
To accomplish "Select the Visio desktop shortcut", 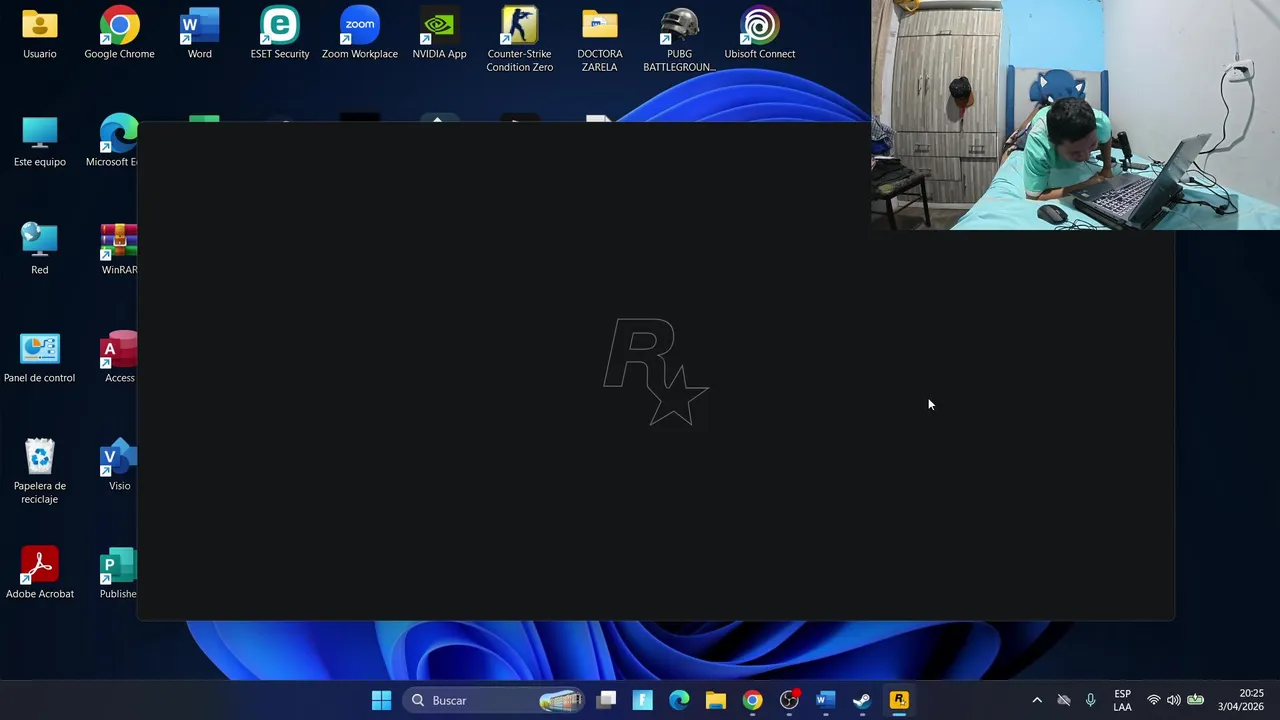I will click(x=119, y=465).
